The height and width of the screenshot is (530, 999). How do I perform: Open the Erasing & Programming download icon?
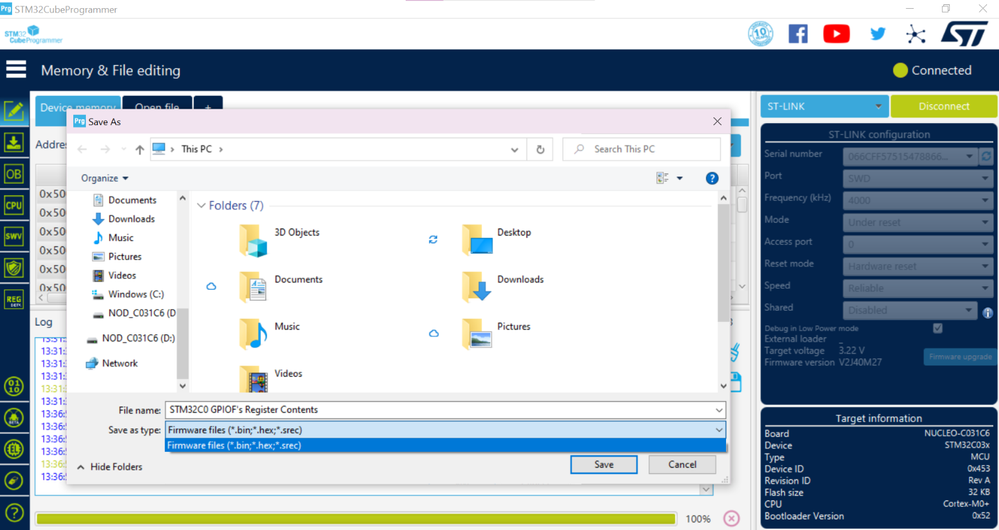14,142
